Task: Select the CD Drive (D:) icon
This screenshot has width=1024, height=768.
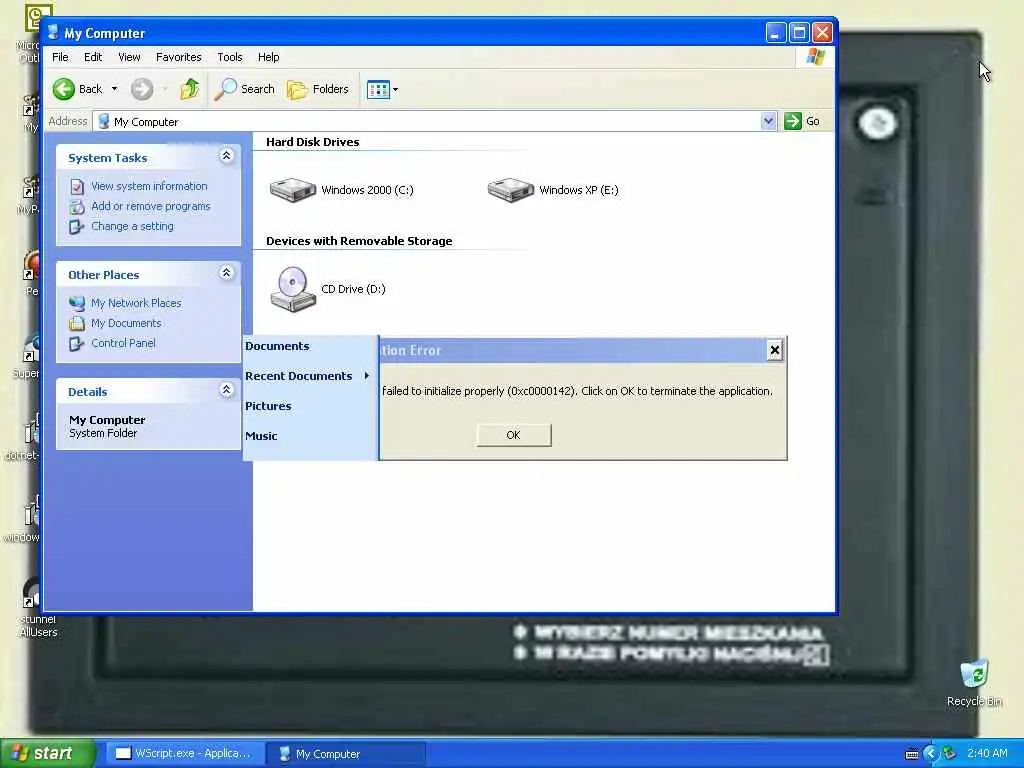Action: point(293,289)
